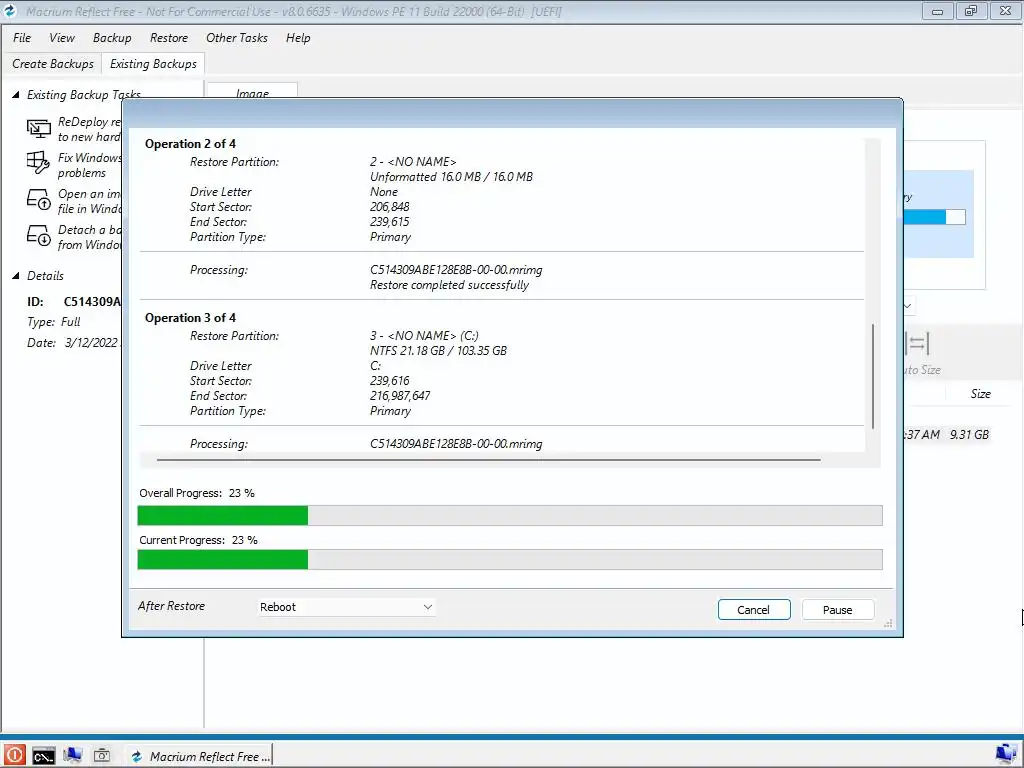The height and width of the screenshot is (768, 1024).
Task: Click the NTFS 21.18 GB / 103.35 GB text
Action: [438, 351]
